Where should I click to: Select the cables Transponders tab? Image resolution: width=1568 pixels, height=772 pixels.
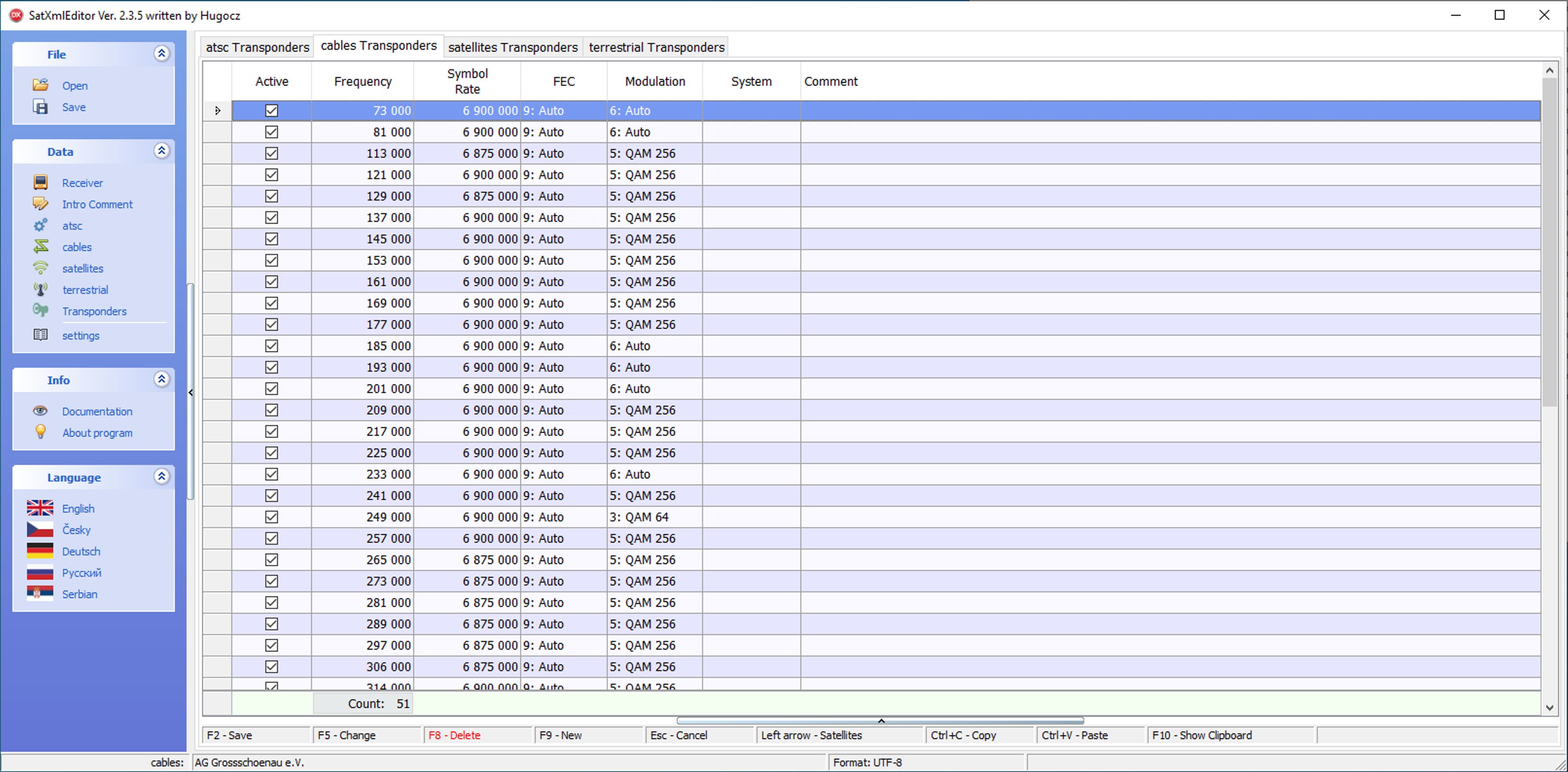click(379, 46)
